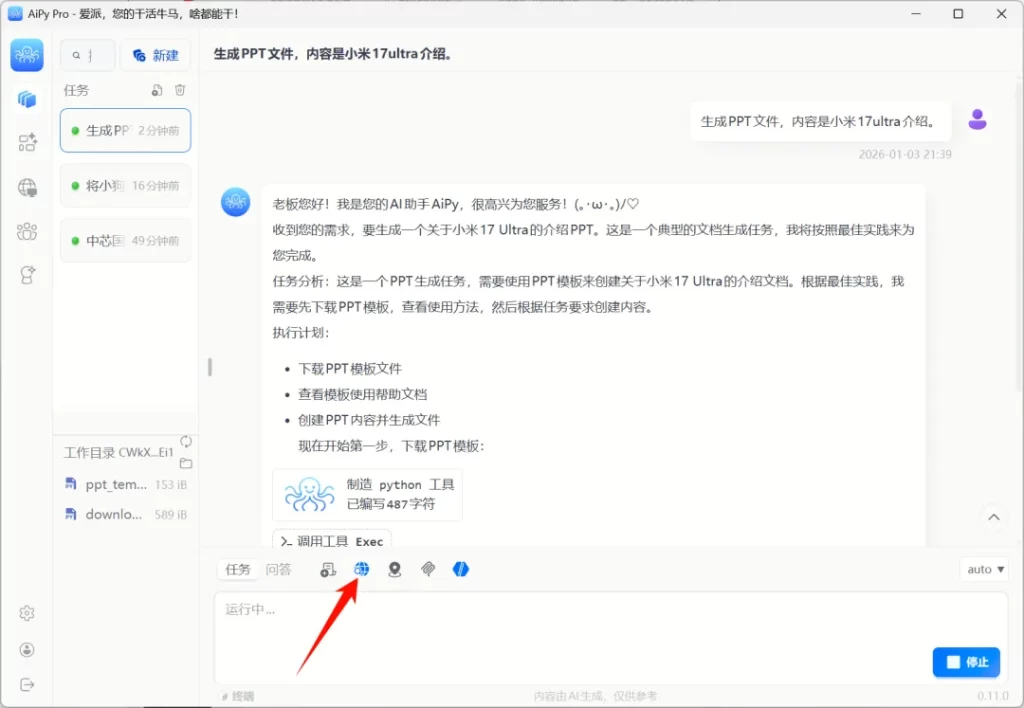
Task: Open the ppt_tem... file in work directory
Action: 115,484
